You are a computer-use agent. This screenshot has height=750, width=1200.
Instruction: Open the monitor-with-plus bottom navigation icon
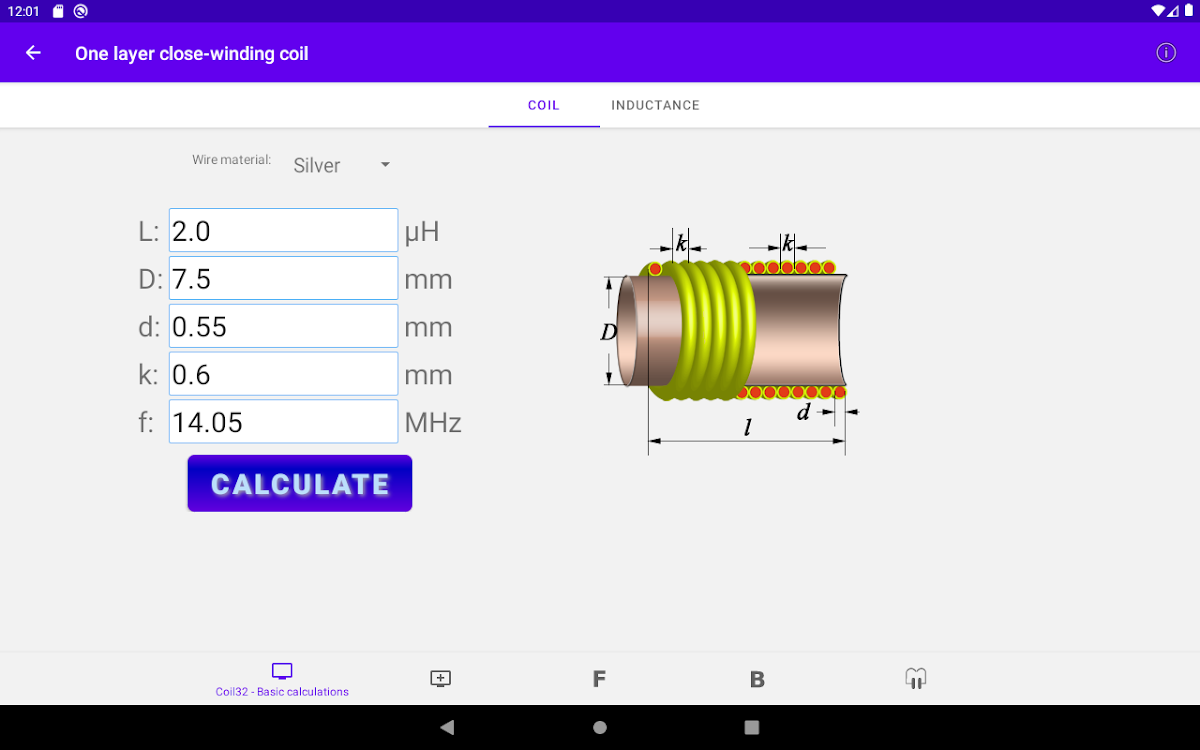pos(440,679)
